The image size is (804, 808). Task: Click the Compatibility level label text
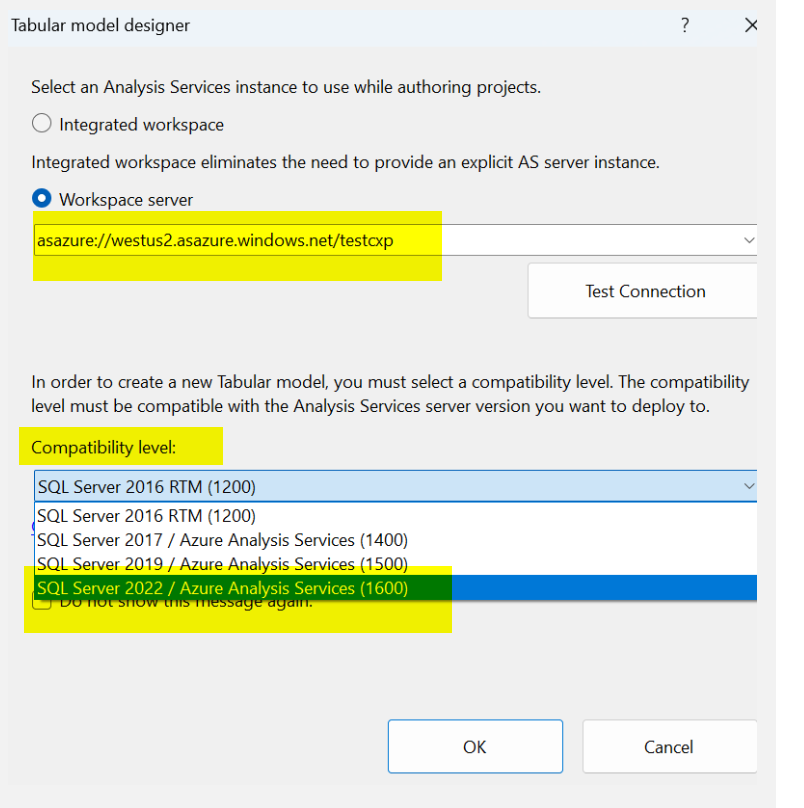coord(104,447)
